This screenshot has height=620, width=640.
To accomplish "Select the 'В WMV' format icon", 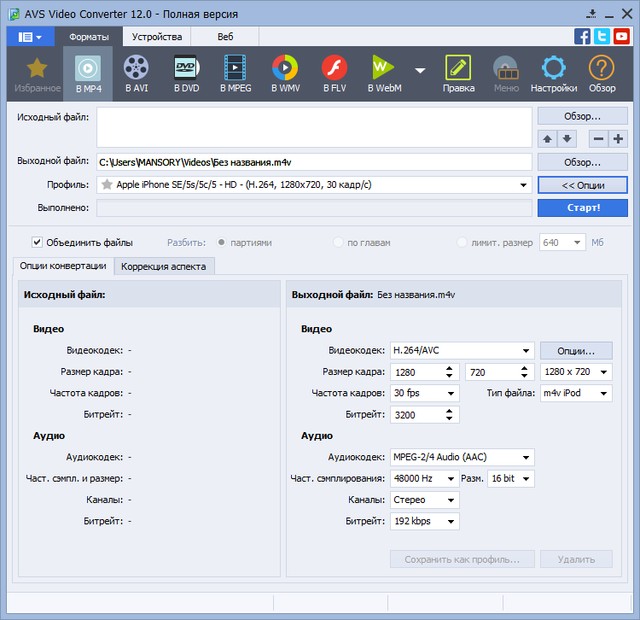I will point(284,73).
